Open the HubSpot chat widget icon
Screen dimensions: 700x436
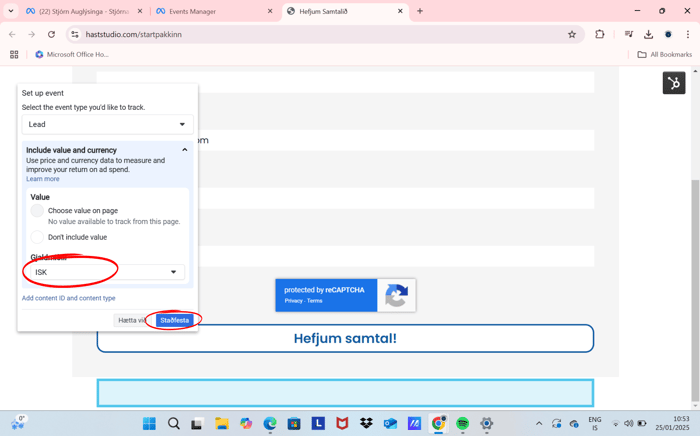click(x=674, y=83)
